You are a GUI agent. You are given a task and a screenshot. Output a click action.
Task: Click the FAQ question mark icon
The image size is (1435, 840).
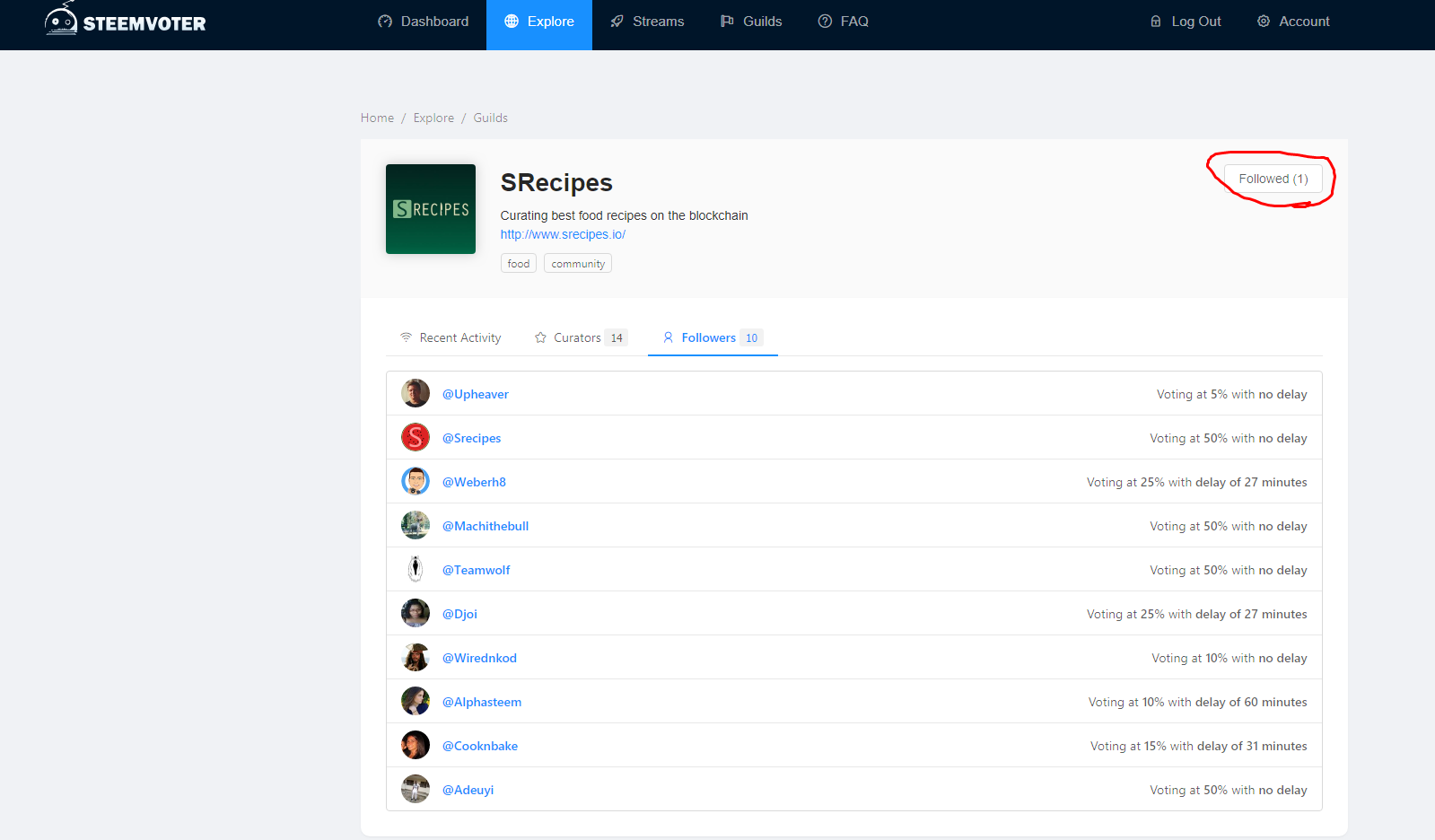coord(825,22)
